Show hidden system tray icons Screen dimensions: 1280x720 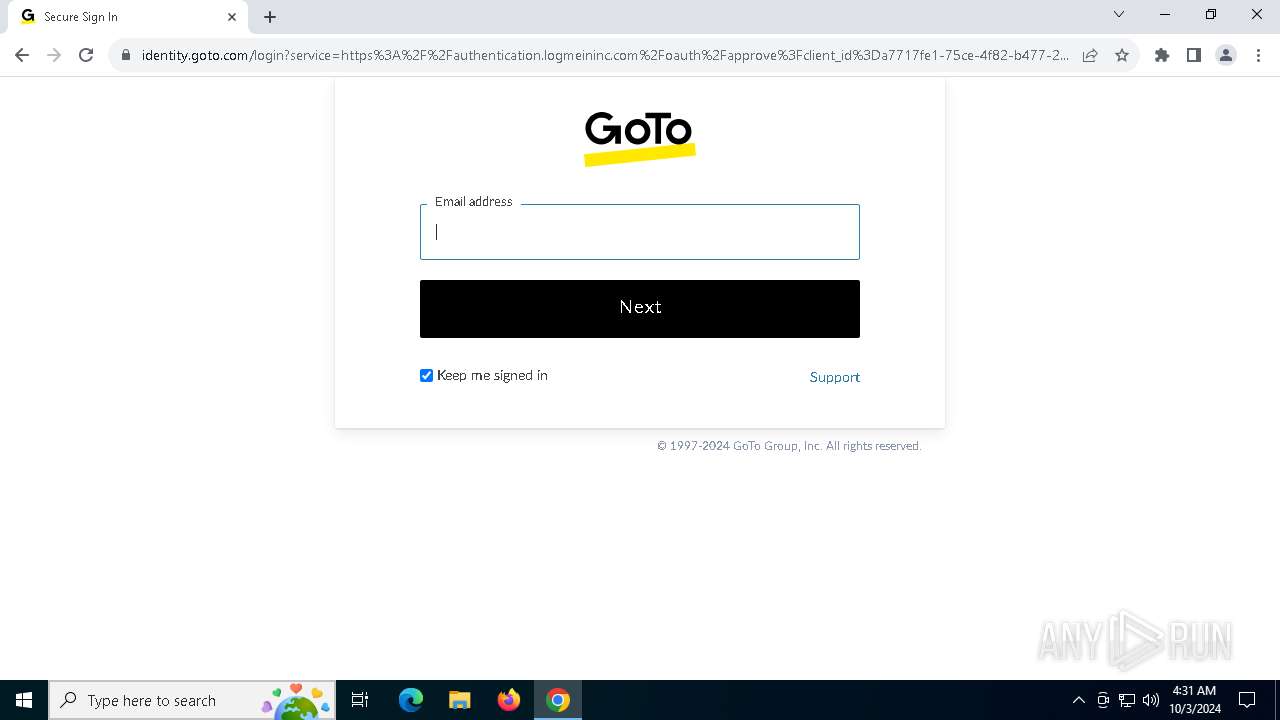[x=1078, y=700]
